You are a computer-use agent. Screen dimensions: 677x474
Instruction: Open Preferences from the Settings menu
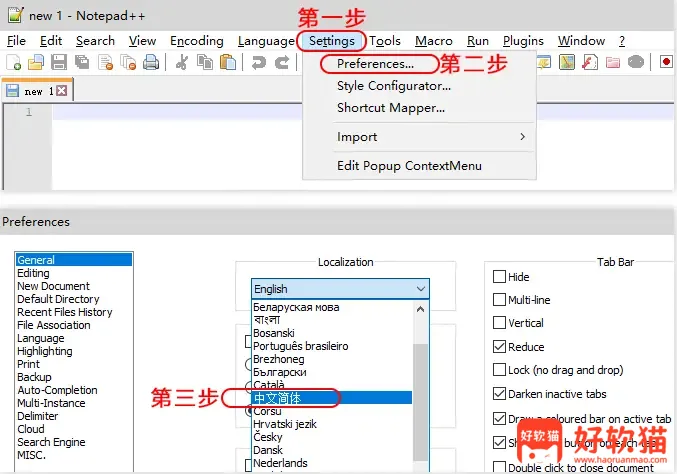(375, 64)
